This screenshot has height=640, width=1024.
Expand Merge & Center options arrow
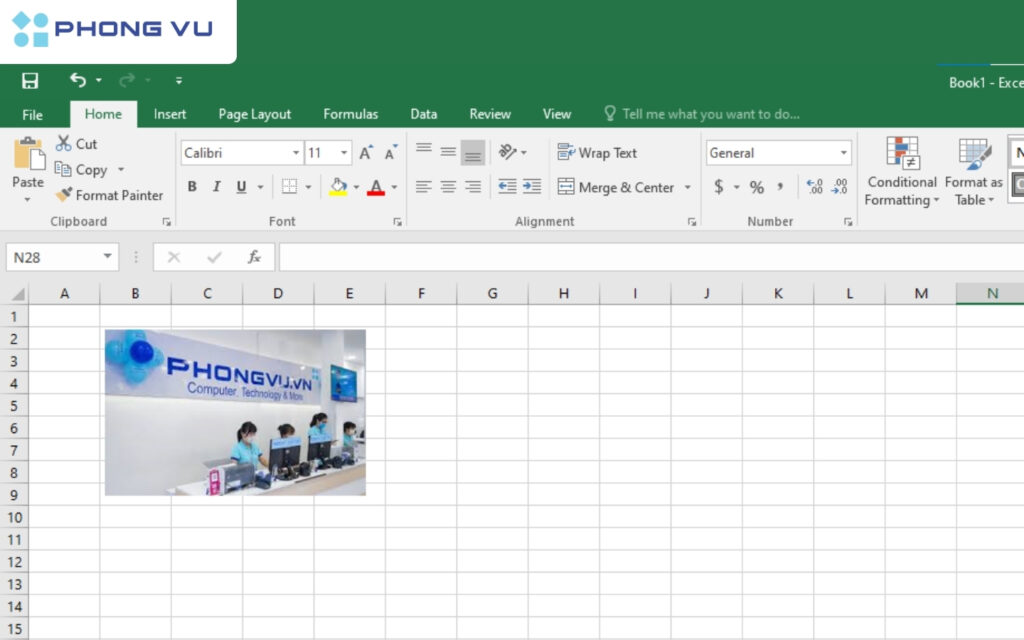pos(688,187)
